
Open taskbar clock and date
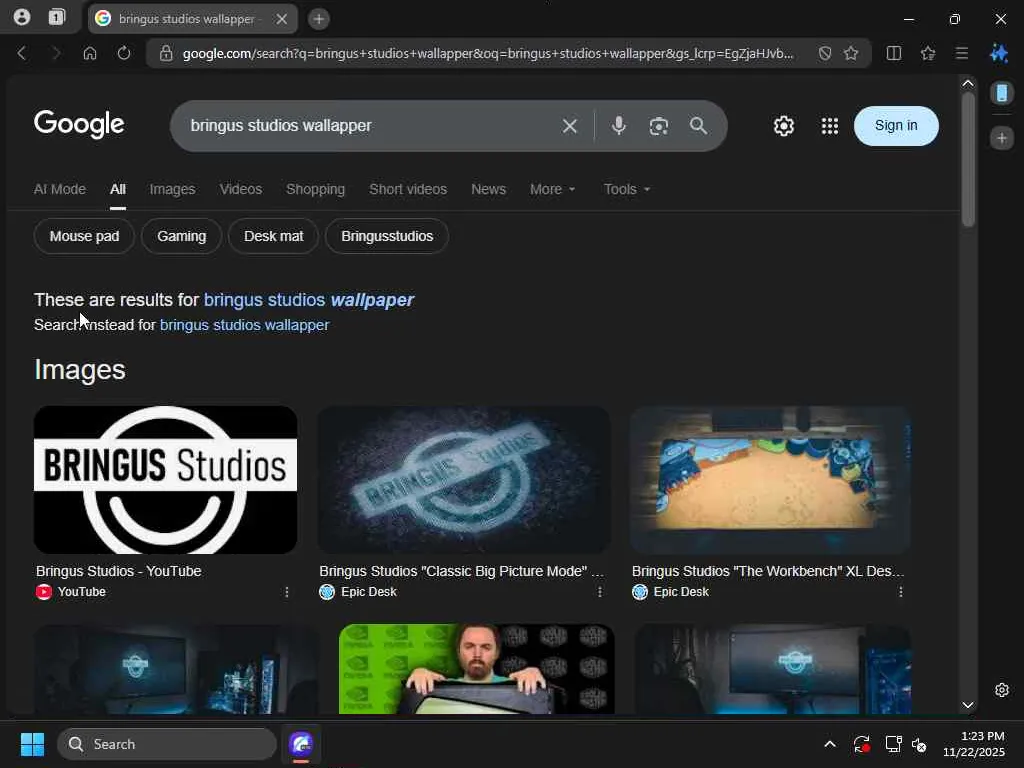[974, 744]
